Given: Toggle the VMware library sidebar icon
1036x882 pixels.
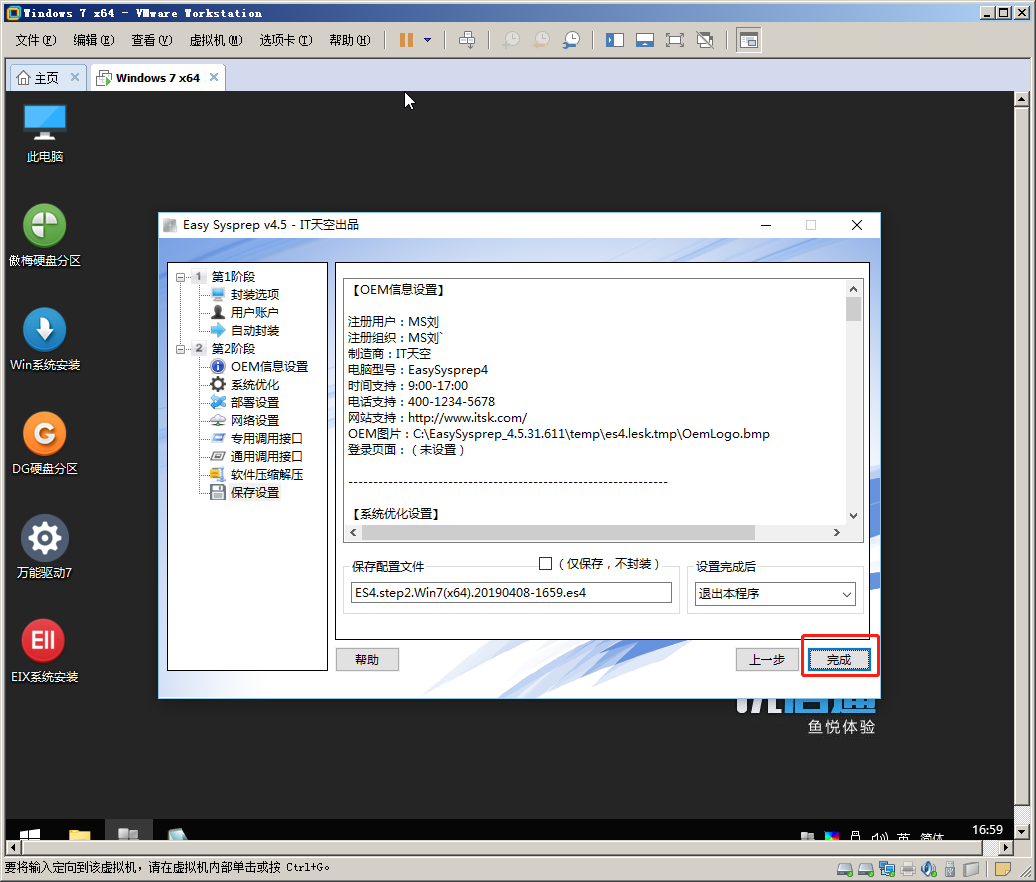Looking at the screenshot, I should pyautogui.click(x=614, y=40).
